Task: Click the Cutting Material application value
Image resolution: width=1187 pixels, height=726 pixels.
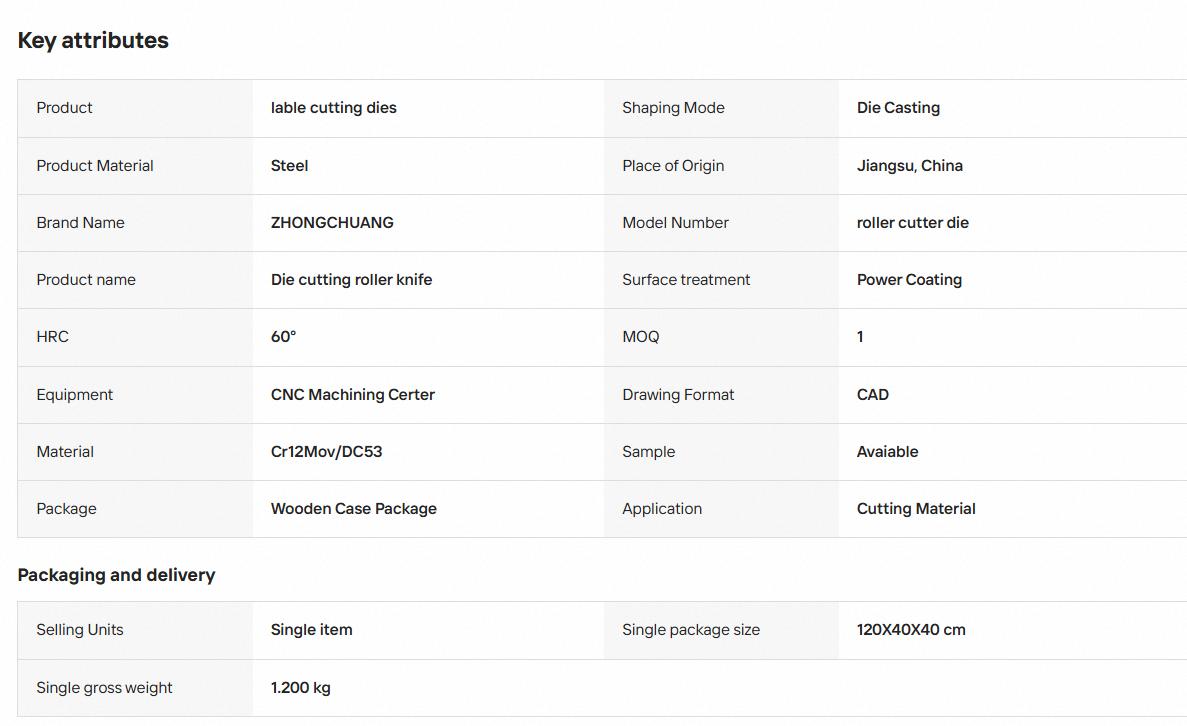Action: (916, 509)
